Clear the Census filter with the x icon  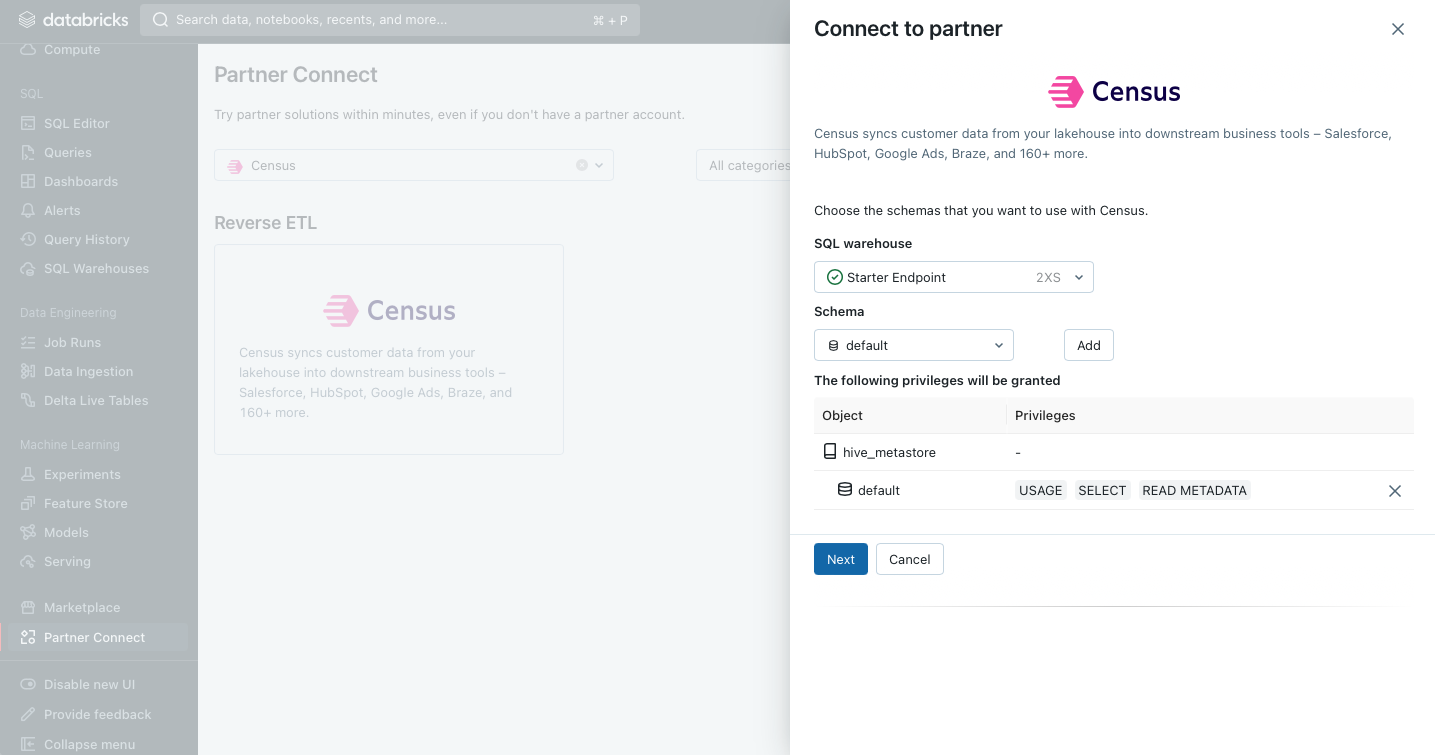(x=582, y=165)
